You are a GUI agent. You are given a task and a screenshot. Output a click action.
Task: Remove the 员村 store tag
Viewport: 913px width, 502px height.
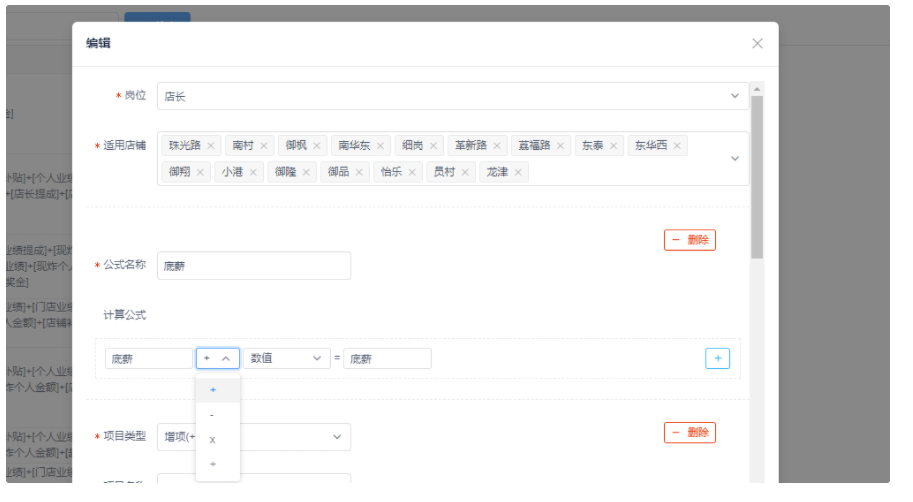[465, 172]
